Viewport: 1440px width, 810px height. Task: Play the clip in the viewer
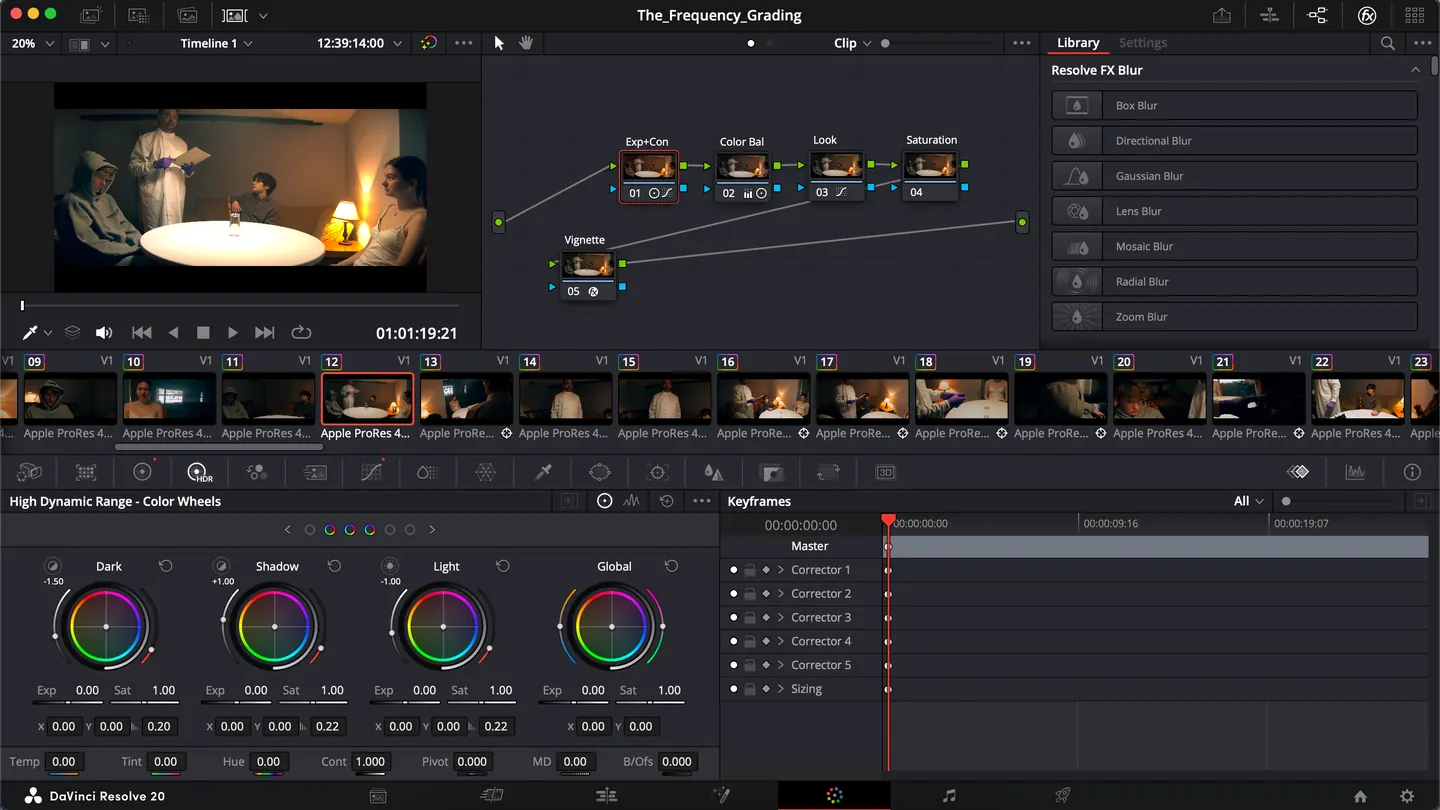click(233, 332)
